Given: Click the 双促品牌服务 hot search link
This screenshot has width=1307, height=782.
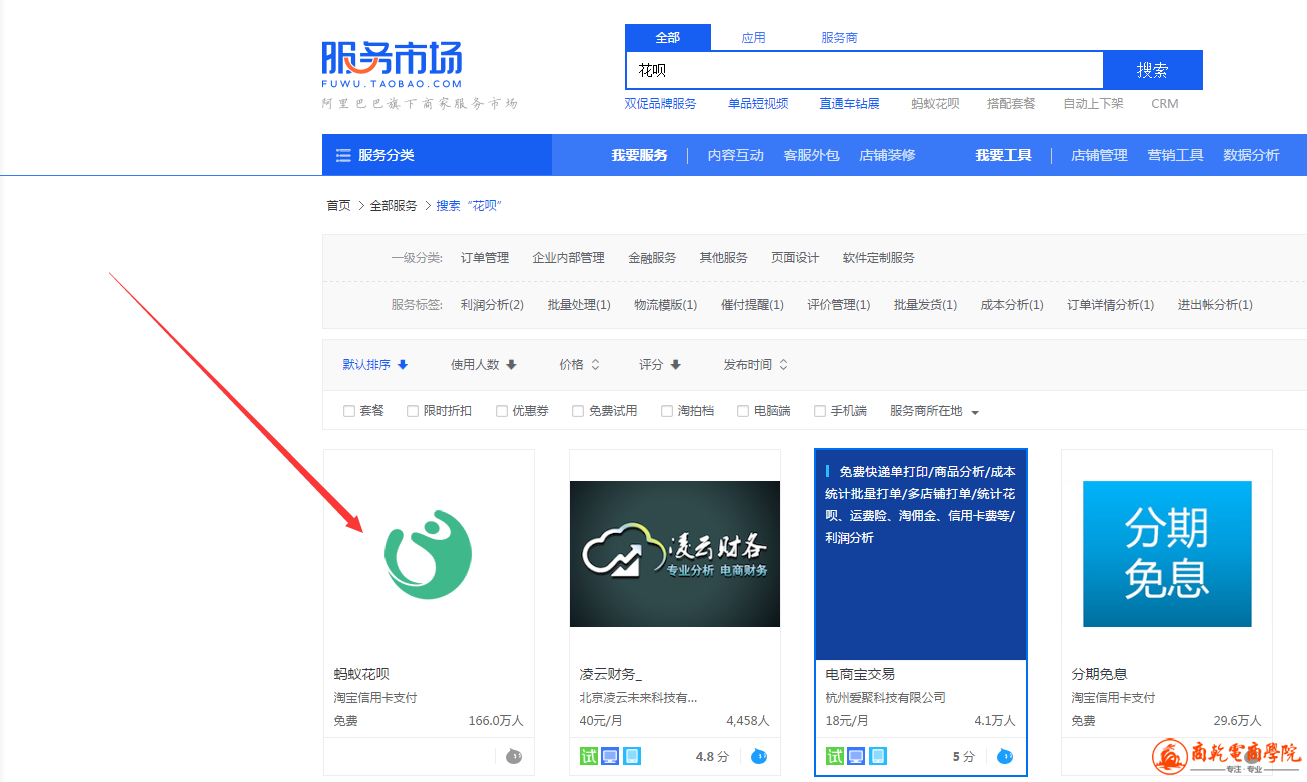Looking at the screenshot, I should click(x=661, y=103).
